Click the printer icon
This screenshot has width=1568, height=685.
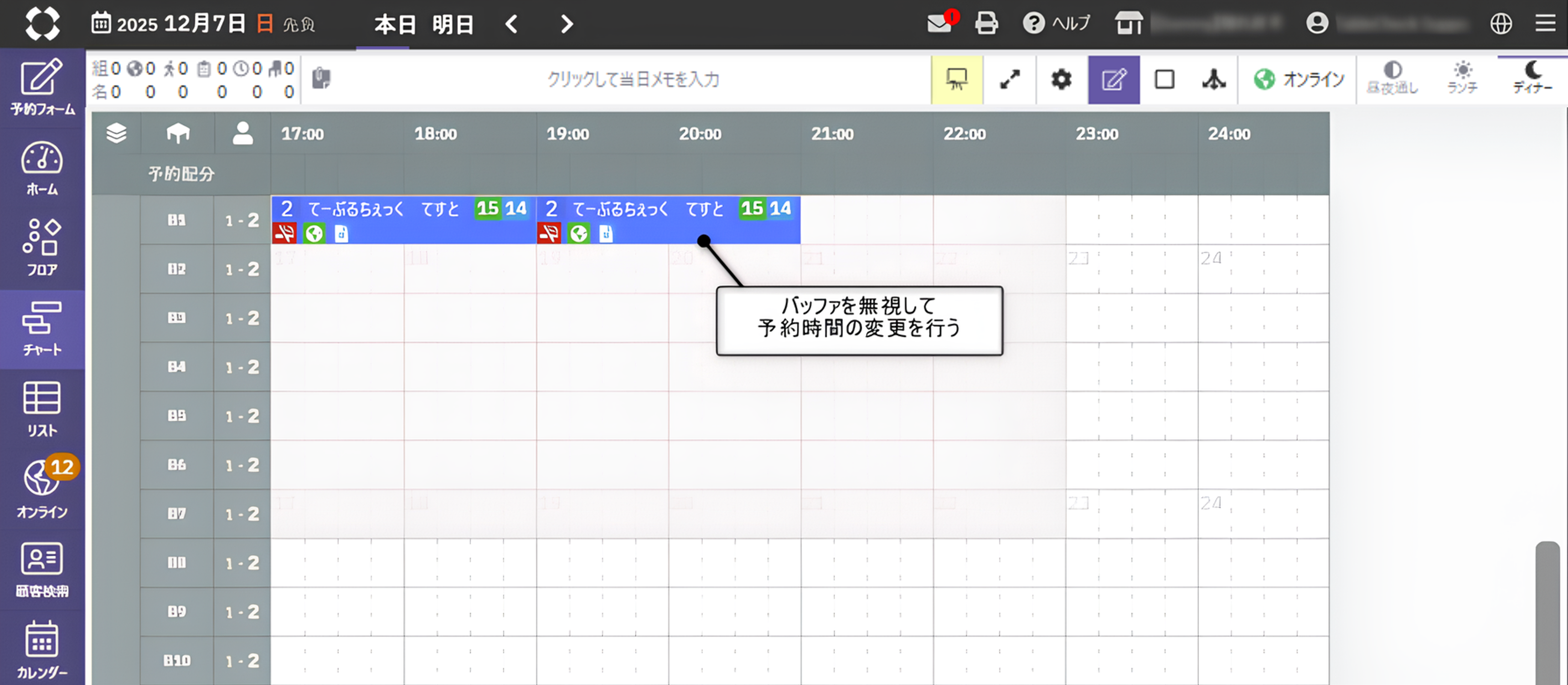[x=986, y=23]
